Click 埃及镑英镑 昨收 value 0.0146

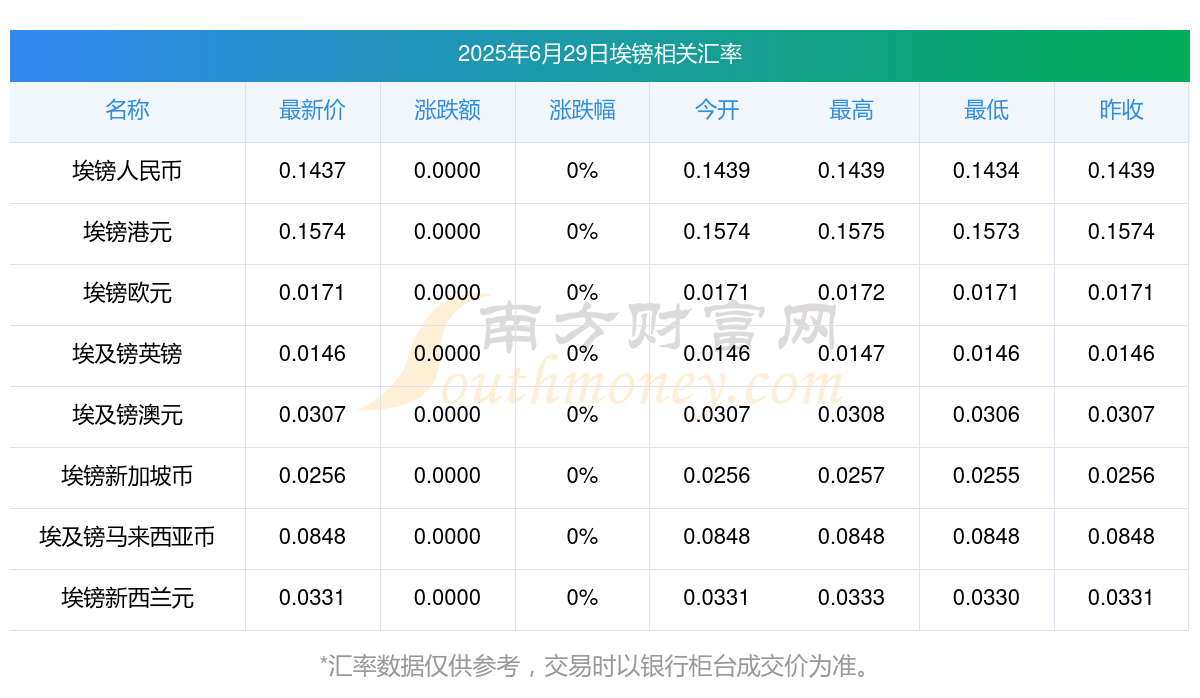[x=1121, y=354]
